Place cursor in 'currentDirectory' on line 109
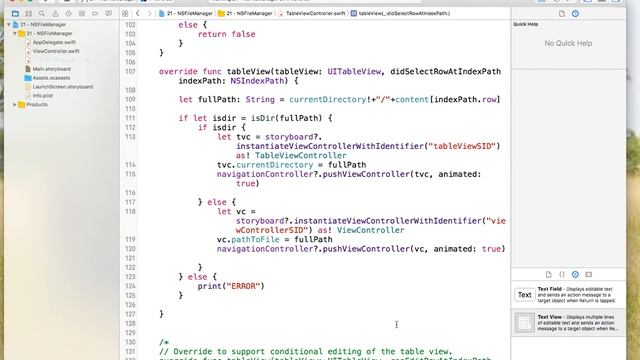 pyautogui.click(x=327, y=100)
